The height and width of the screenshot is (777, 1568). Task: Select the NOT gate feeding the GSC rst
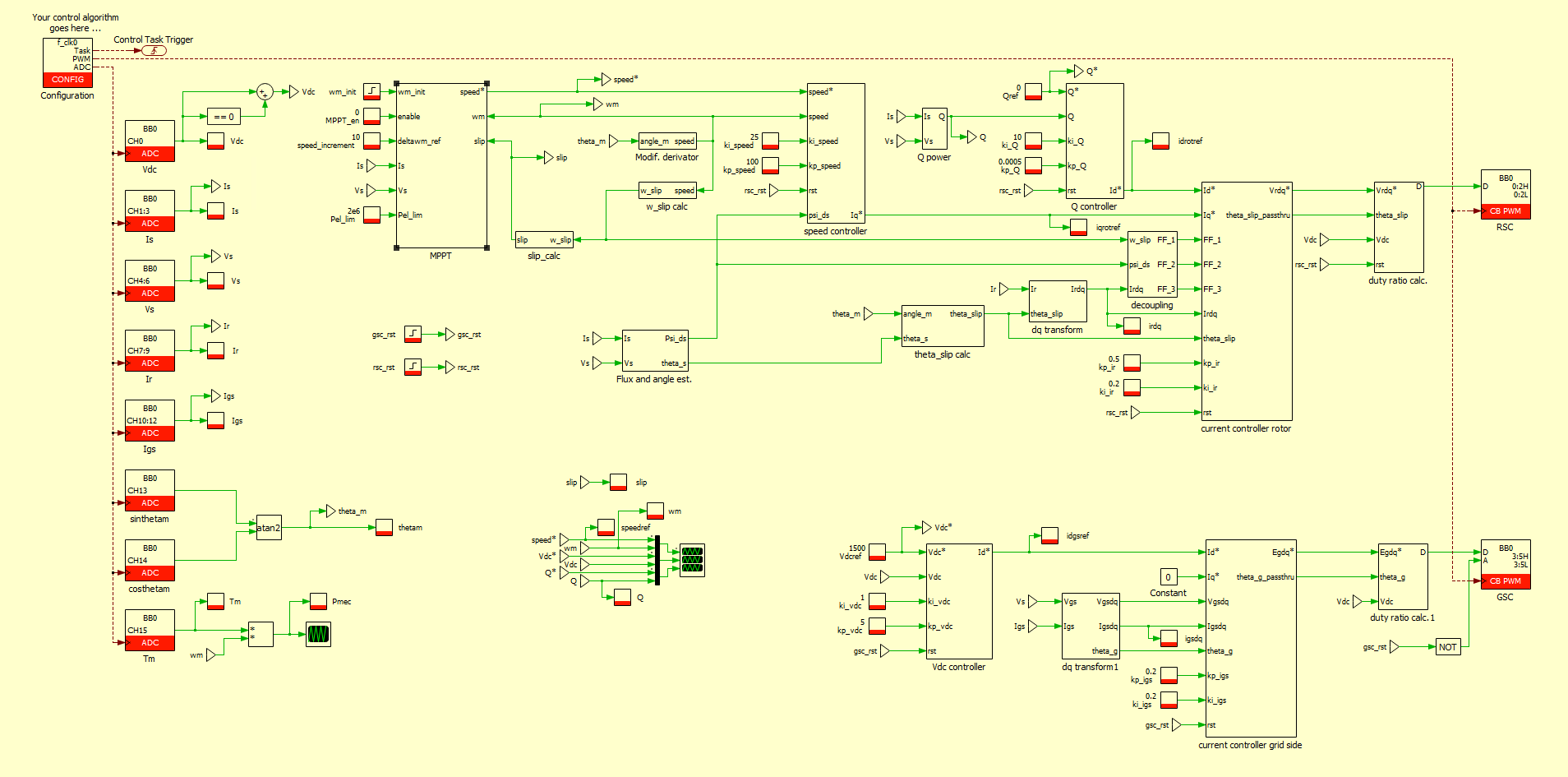pyautogui.click(x=1447, y=647)
